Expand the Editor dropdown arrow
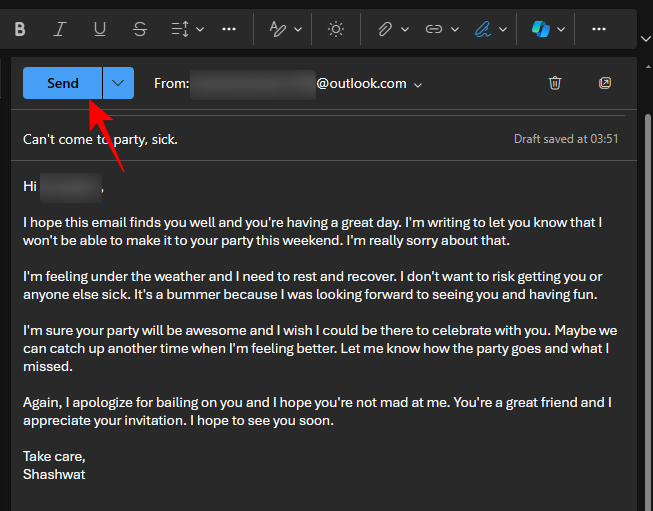Image resolution: width=653 pixels, height=511 pixels. pos(298,29)
